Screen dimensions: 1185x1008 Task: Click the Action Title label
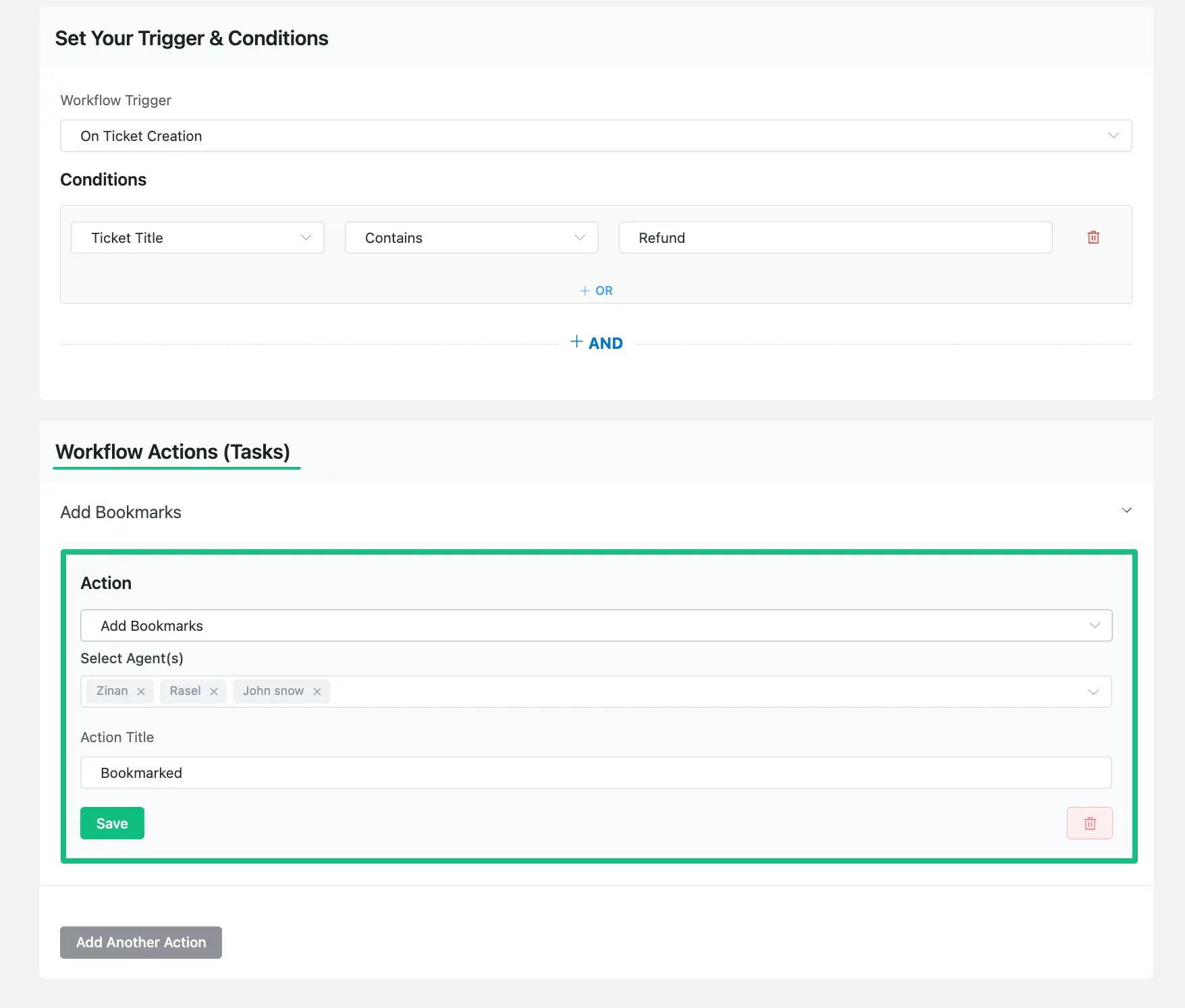point(117,737)
